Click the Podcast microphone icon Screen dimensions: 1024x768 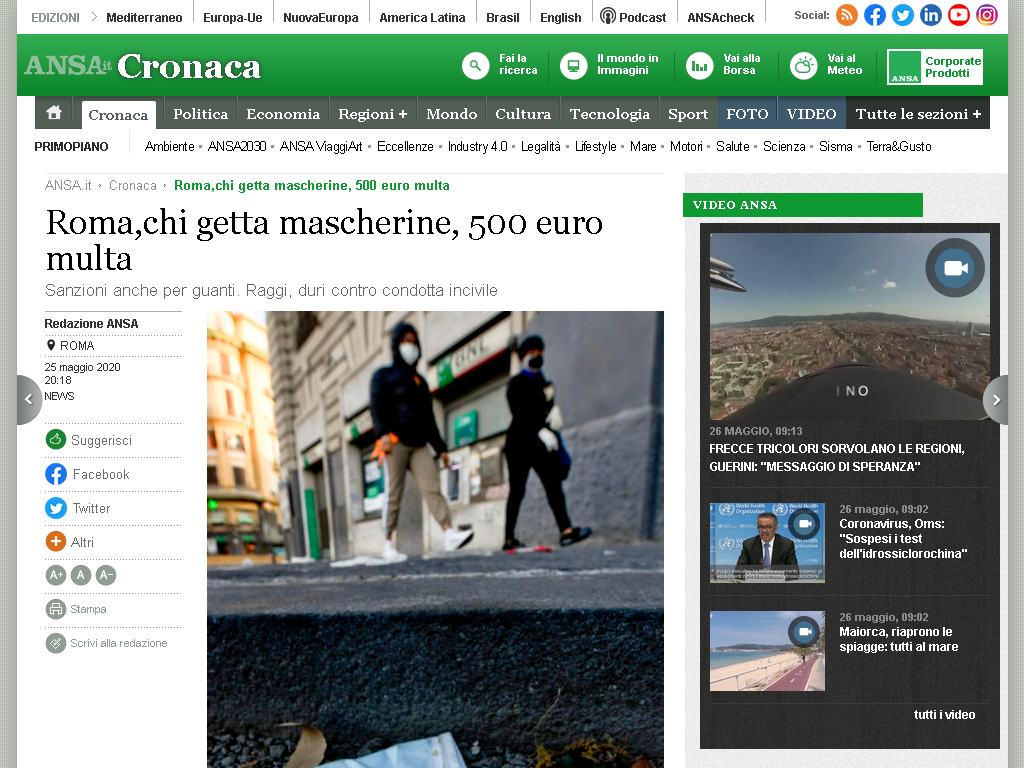608,16
